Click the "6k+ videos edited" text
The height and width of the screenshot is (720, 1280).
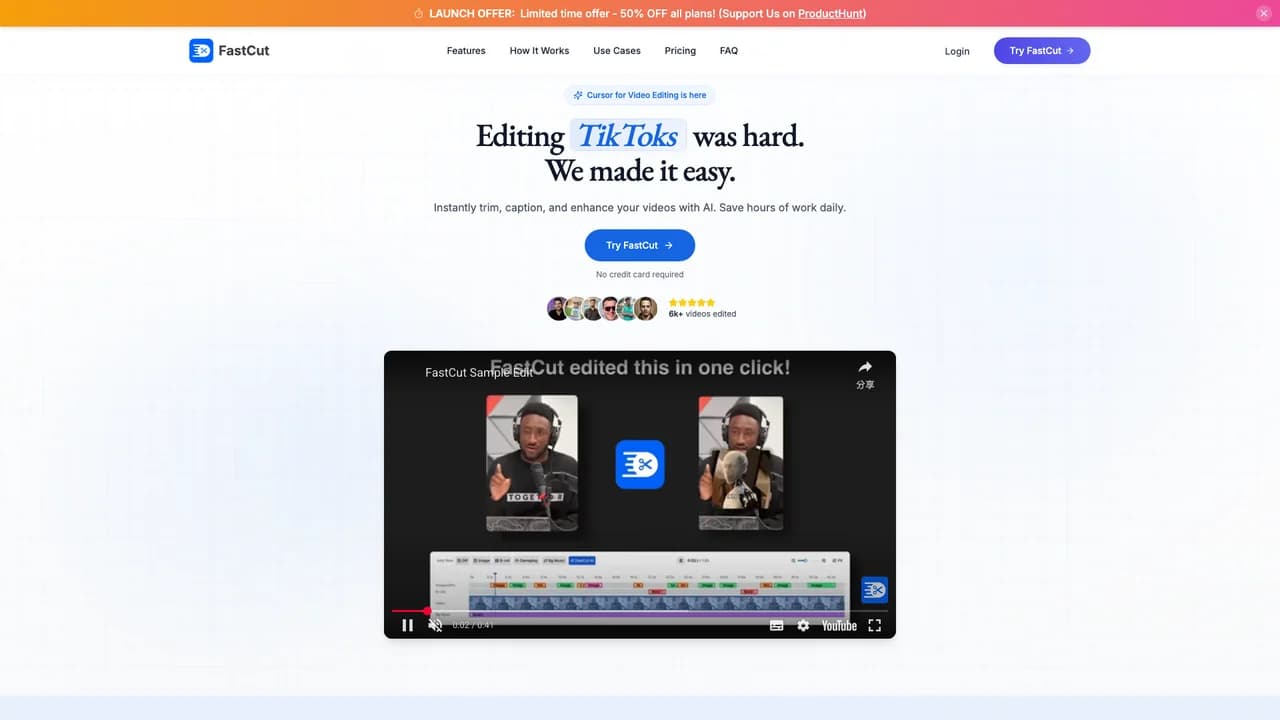(x=702, y=314)
